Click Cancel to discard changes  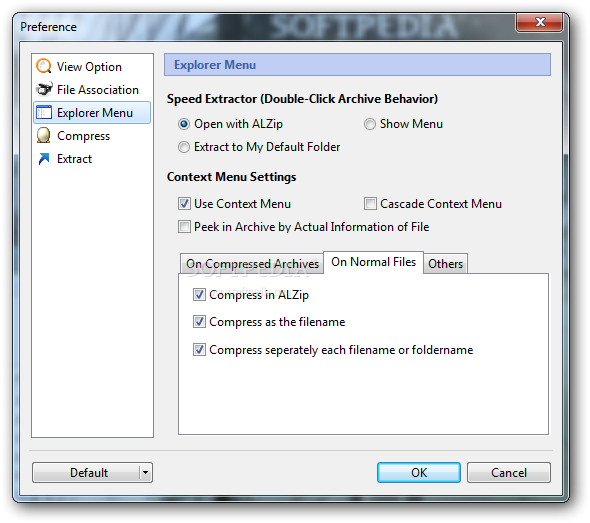click(509, 473)
